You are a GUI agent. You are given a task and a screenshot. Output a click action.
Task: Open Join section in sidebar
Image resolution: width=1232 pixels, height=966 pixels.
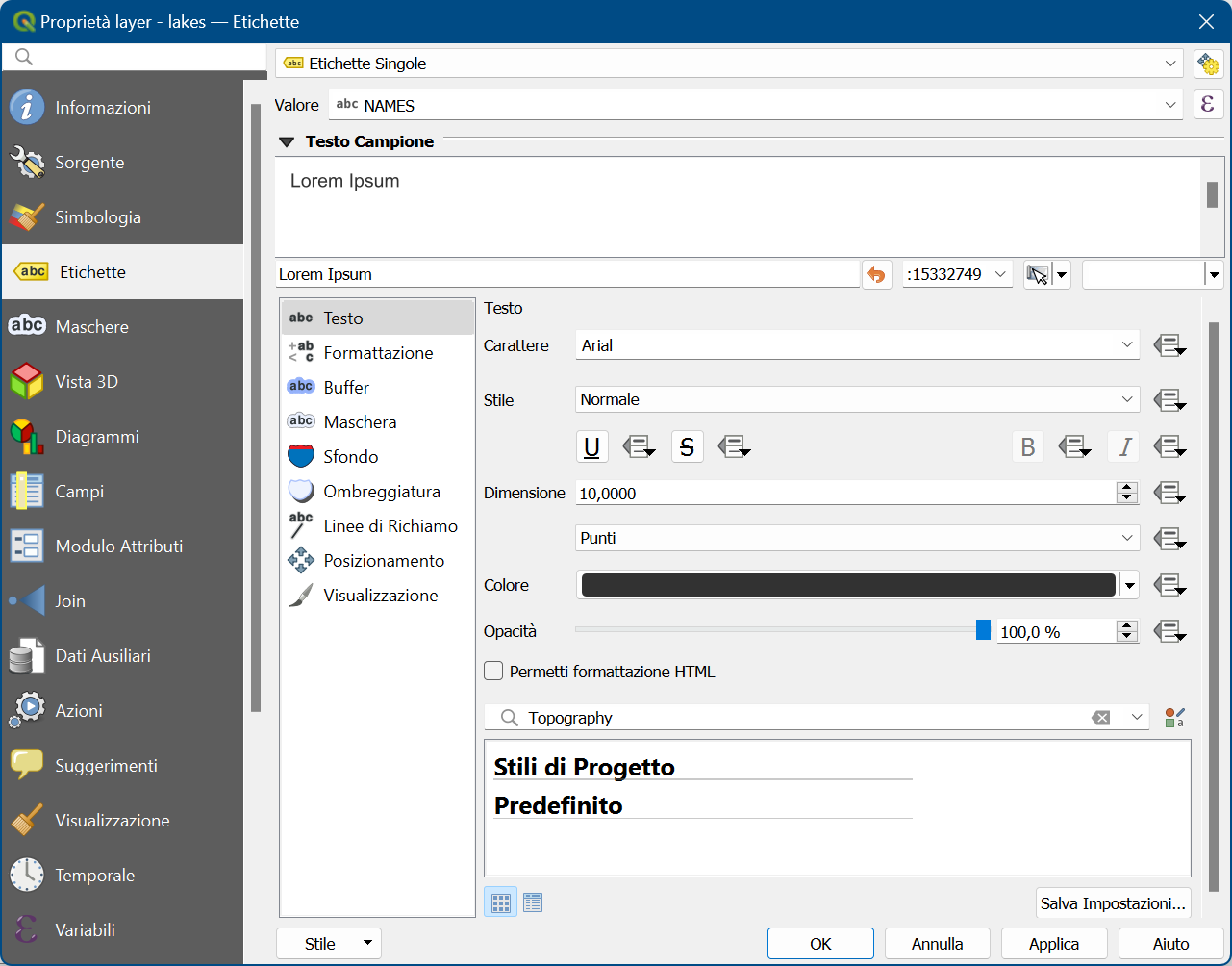coord(122,601)
